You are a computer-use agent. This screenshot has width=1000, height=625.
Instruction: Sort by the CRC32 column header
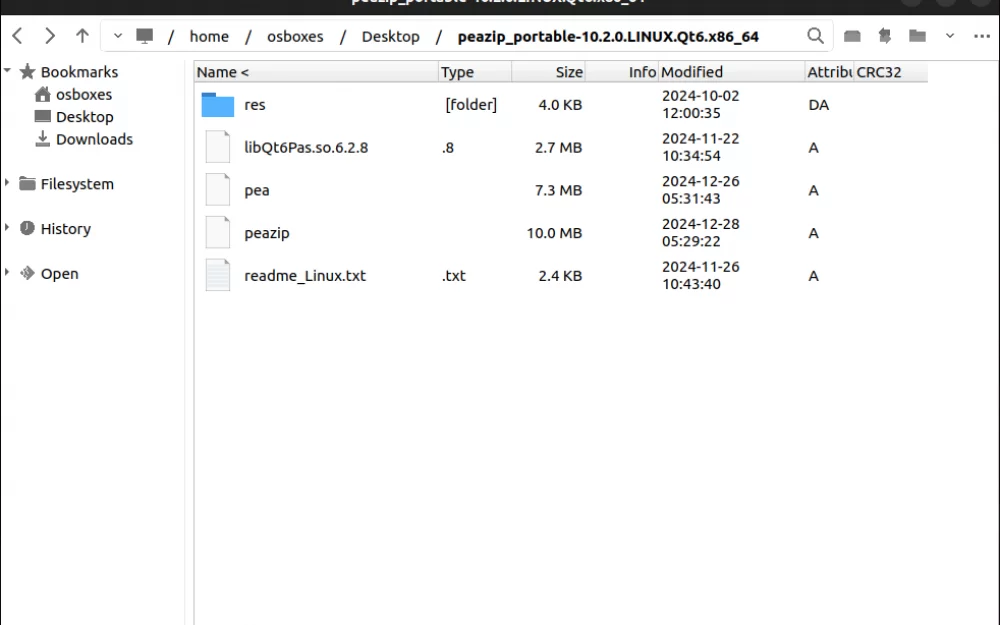(890, 72)
